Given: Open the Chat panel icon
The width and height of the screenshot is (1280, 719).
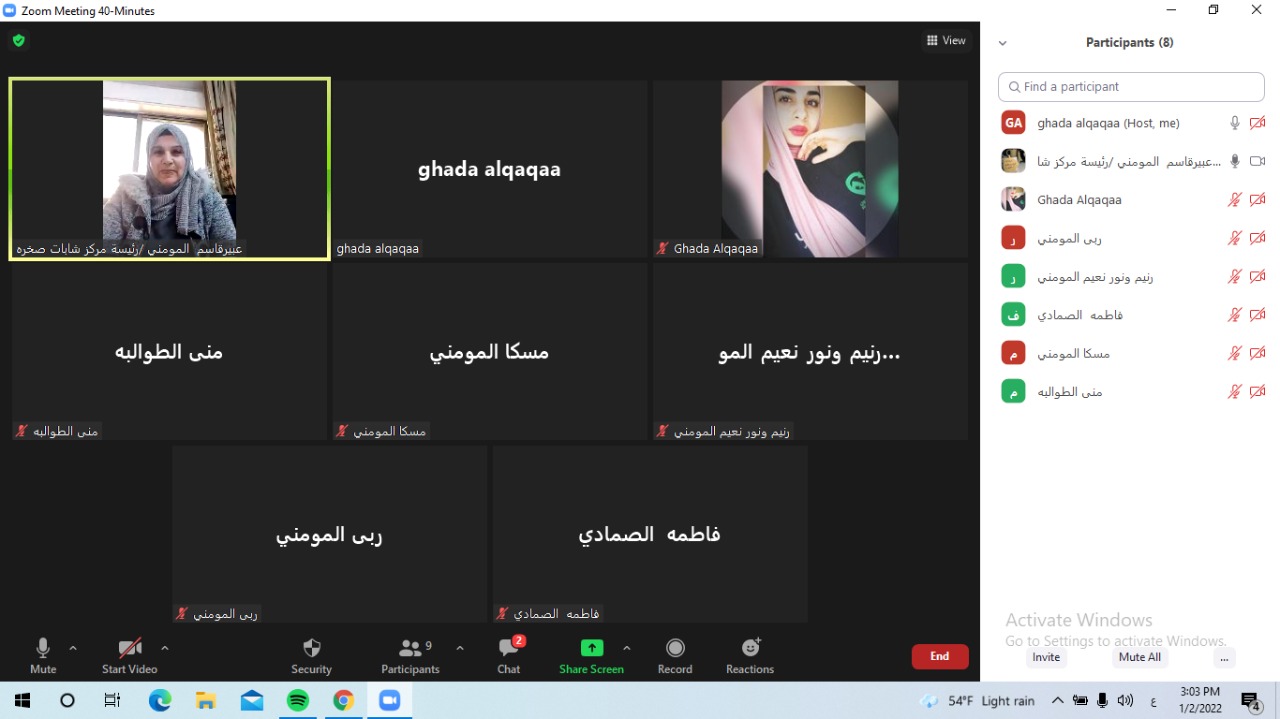Looking at the screenshot, I should click(509, 648).
